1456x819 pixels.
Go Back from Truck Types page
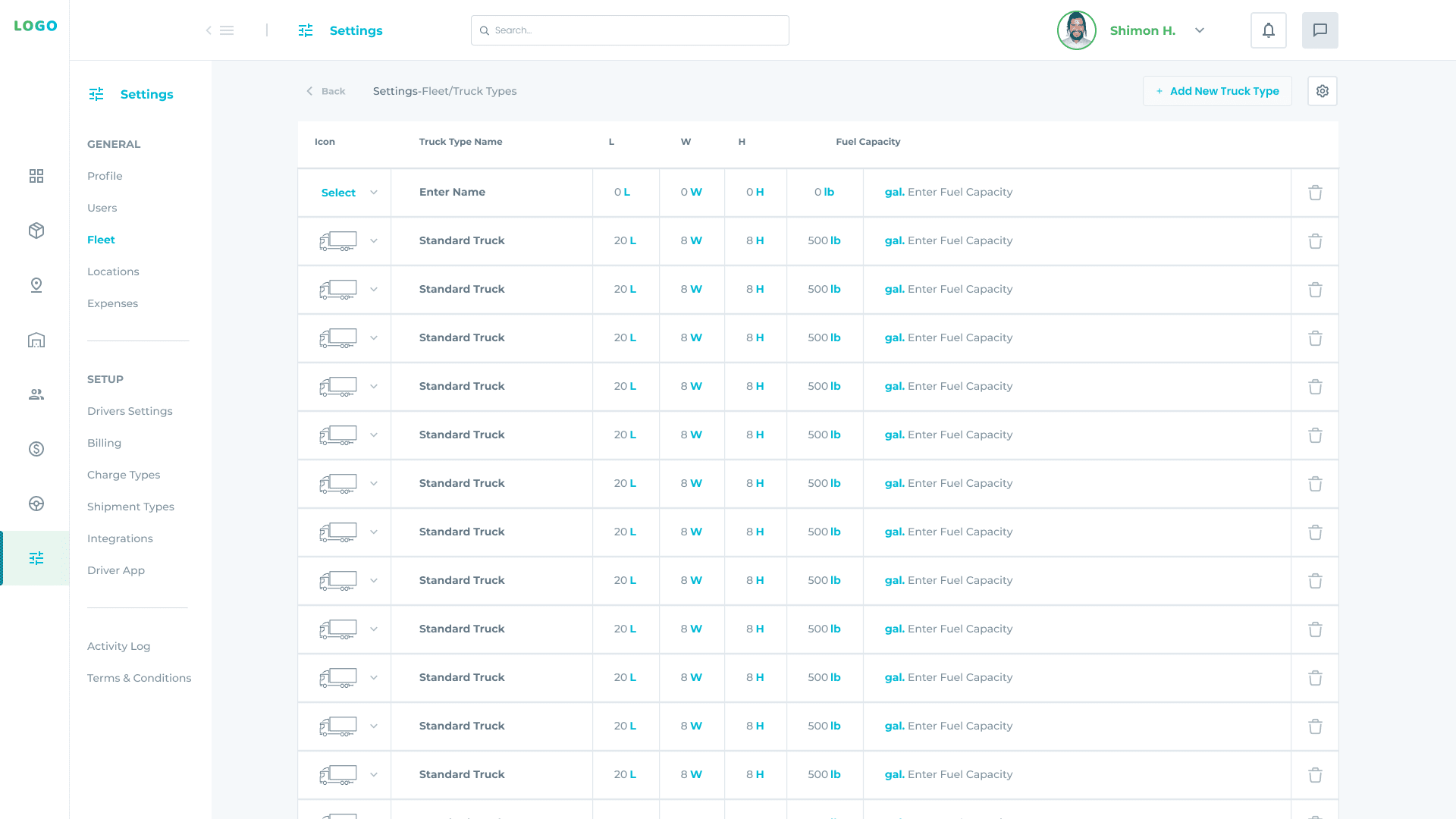[326, 91]
